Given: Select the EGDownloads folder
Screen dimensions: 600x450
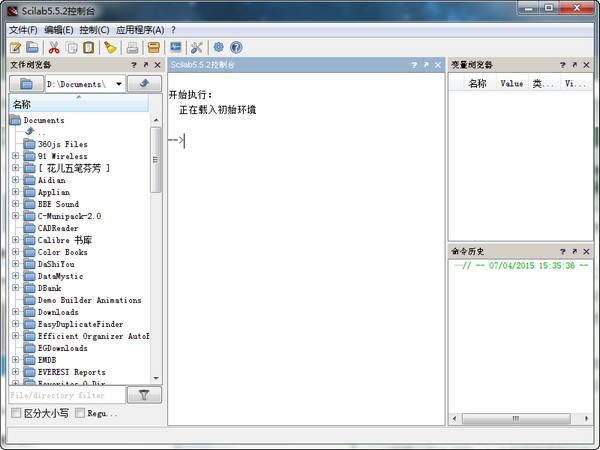Looking at the screenshot, I should pyautogui.click(x=55, y=348).
